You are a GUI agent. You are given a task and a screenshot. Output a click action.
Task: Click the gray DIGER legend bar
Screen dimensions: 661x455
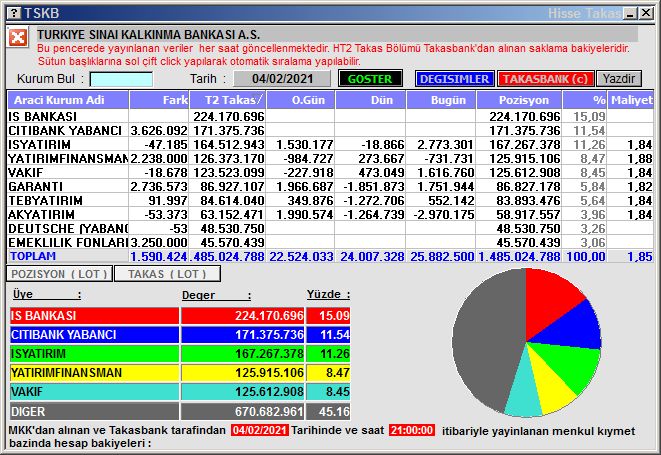point(94,411)
